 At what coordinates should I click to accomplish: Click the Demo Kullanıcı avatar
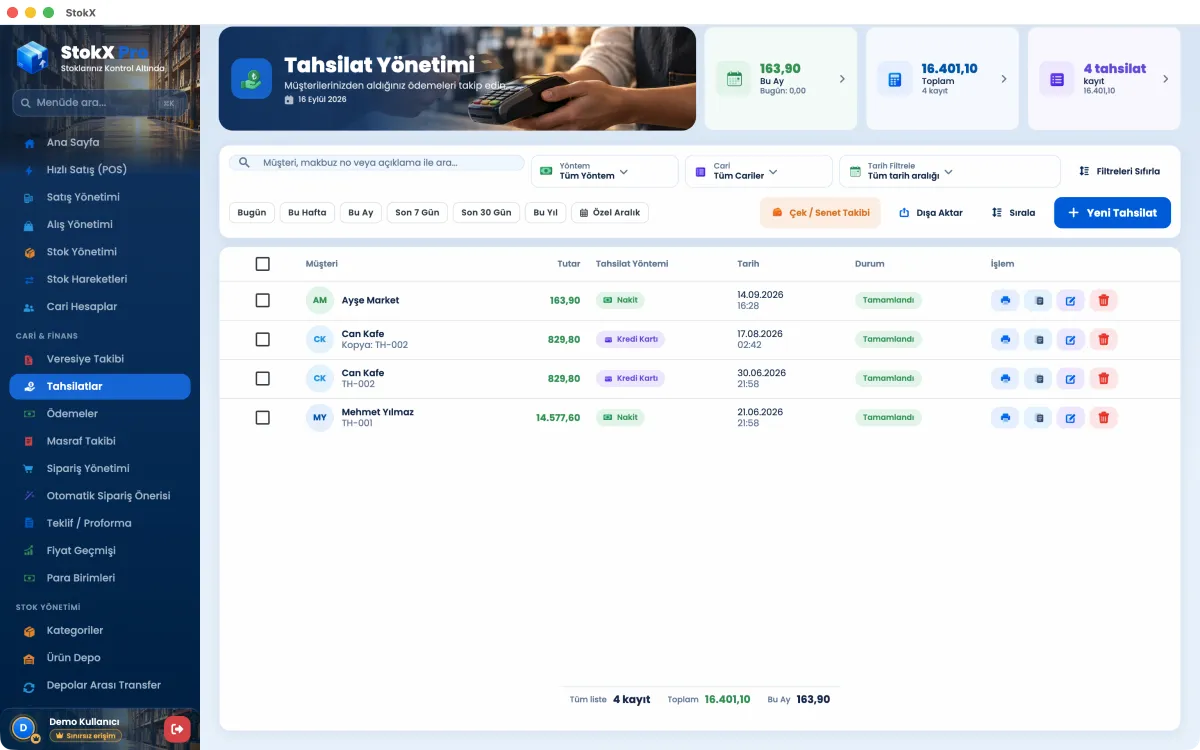(24, 728)
